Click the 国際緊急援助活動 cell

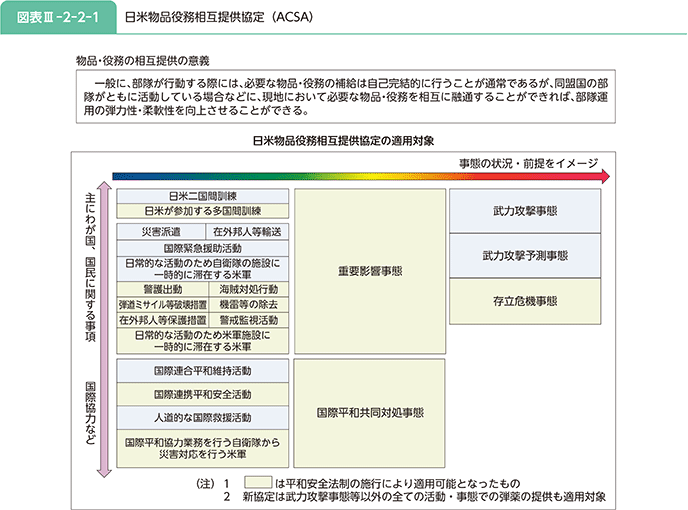(x=203, y=248)
